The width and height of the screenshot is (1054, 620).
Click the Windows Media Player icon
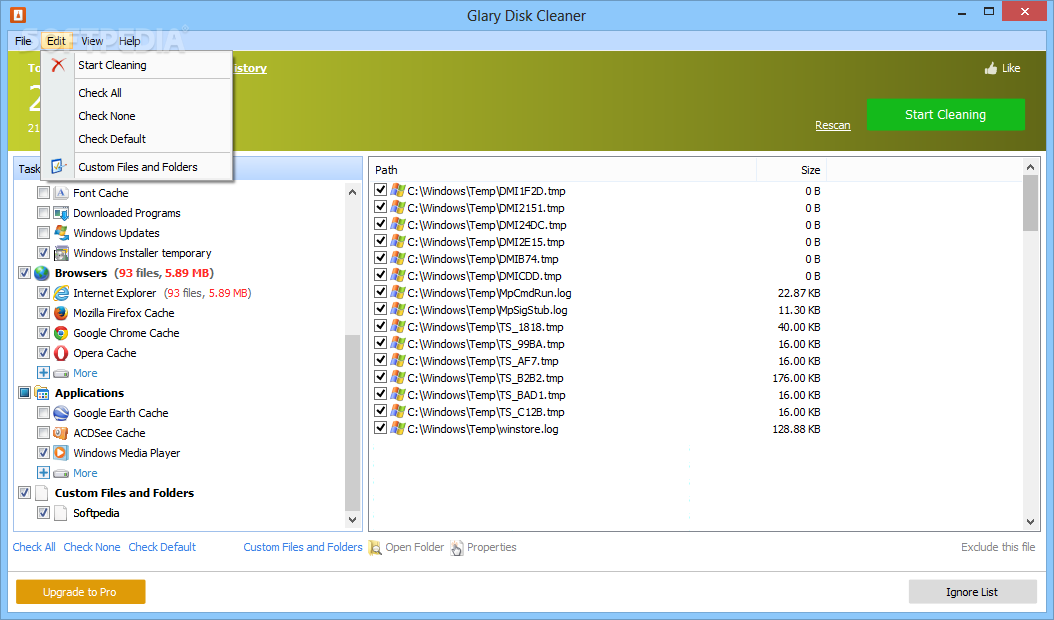(61, 453)
